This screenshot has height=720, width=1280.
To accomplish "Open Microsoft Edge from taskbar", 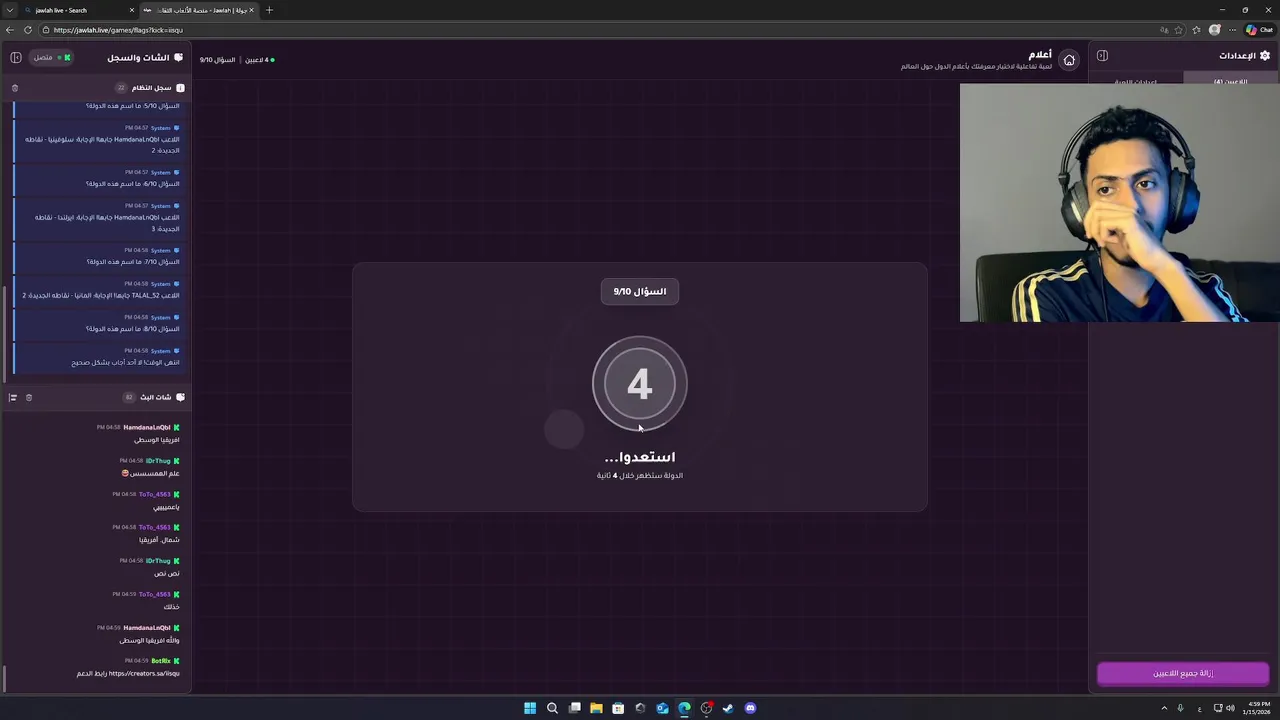I will [684, 708].
